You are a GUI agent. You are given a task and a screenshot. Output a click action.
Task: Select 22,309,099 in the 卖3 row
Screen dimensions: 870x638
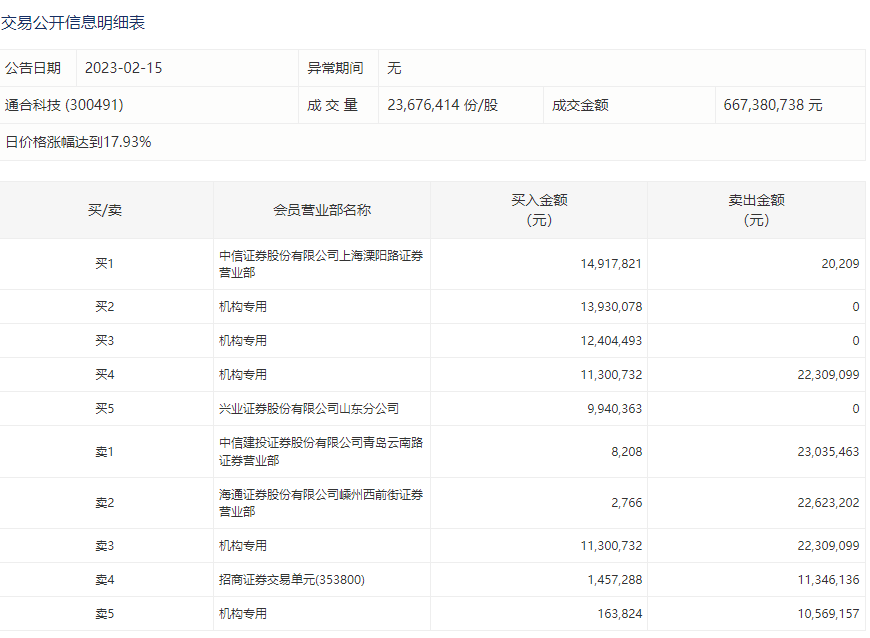pyautogui.click(x=828, y=546)
